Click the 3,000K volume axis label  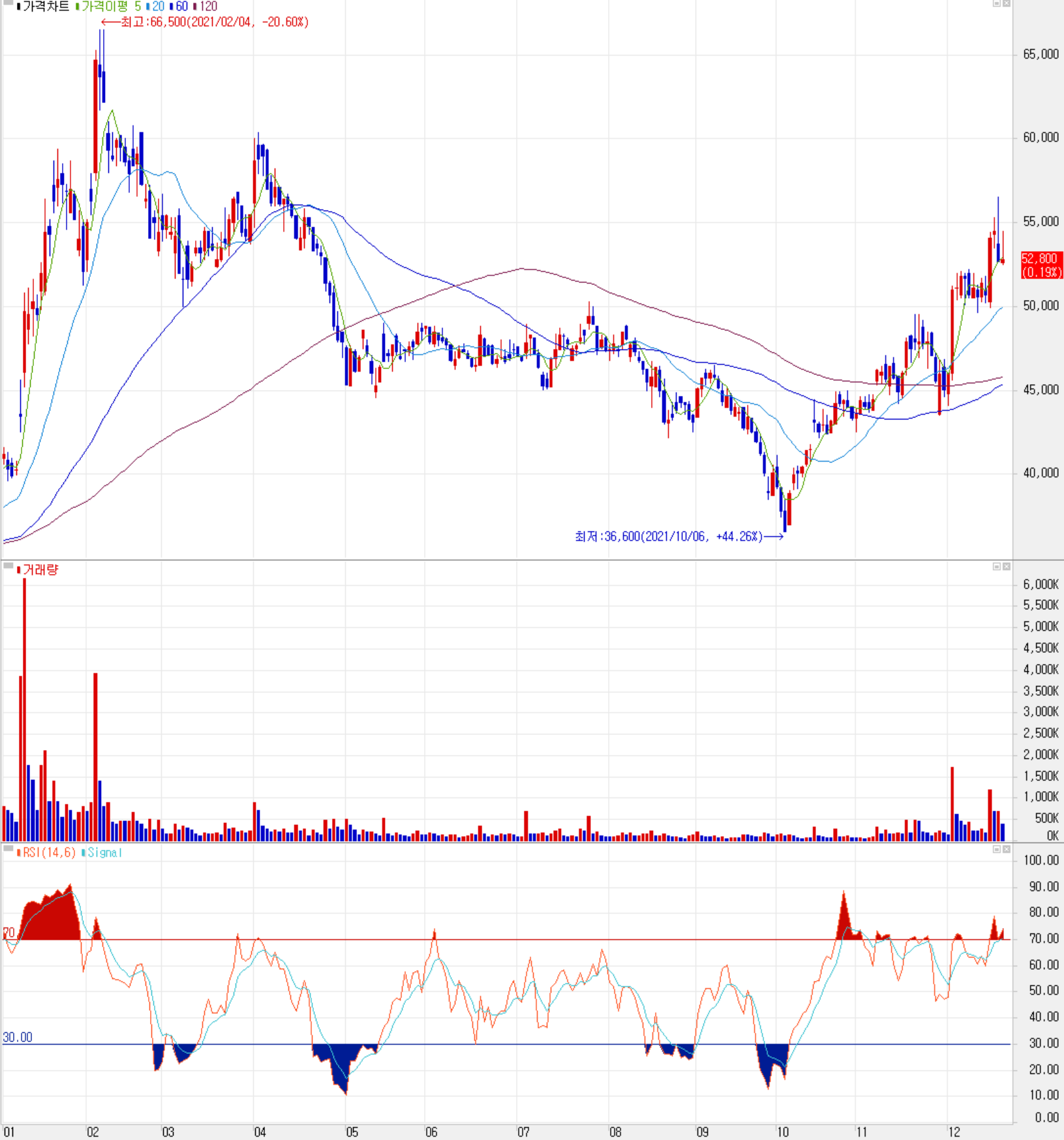click(1041, 712)
